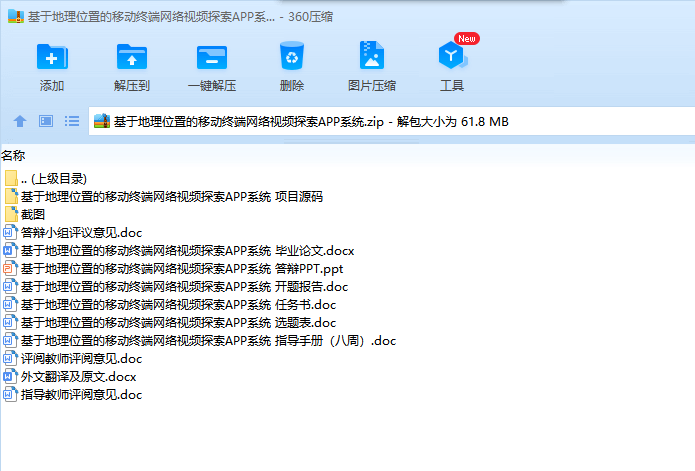
Task: Click the 解压到 toolbar label
Action: pos(132,85)
